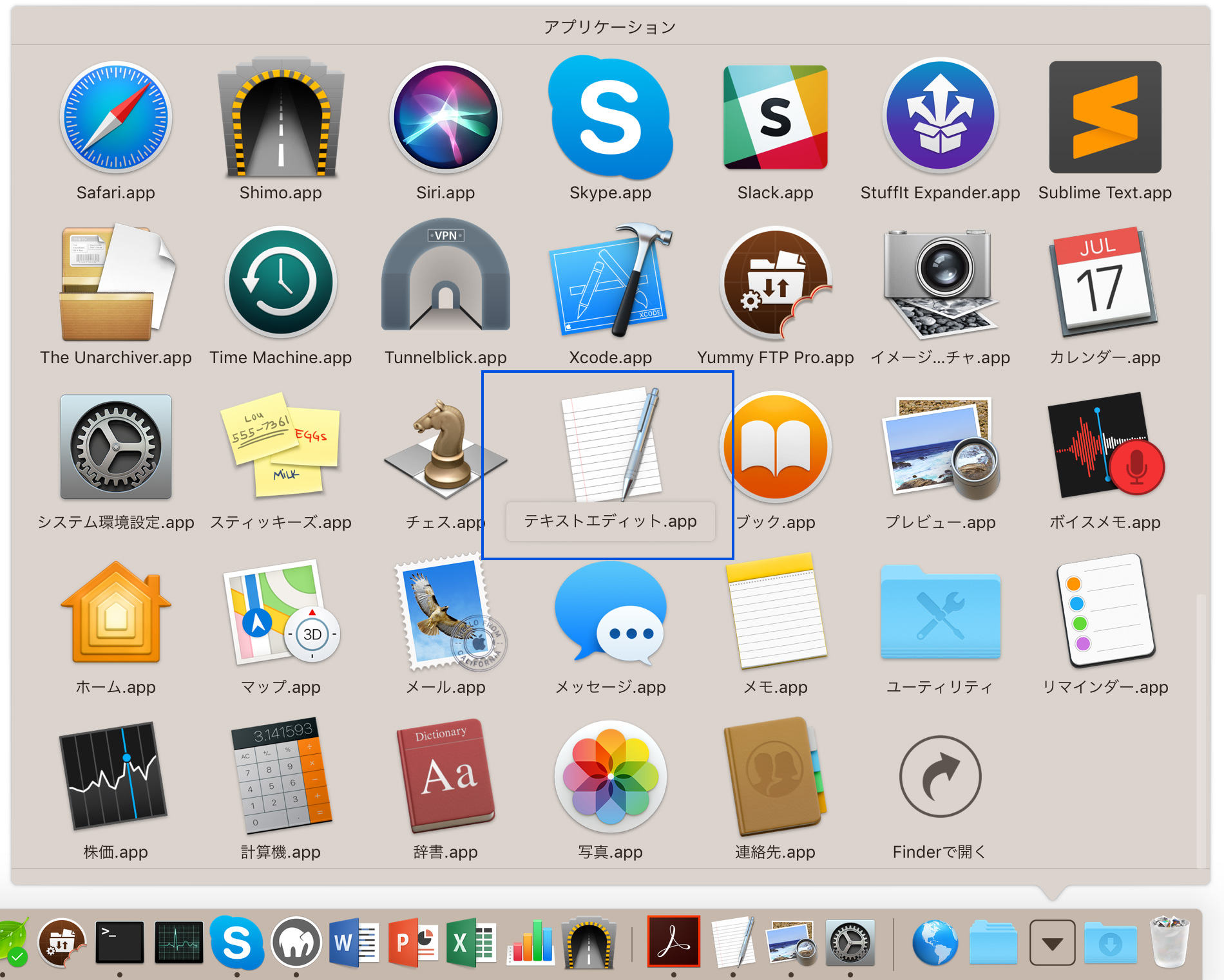Screen dimensions: 1224x980
Task: Open 株価.app stocks icon
Action: [x=113, y=776]
